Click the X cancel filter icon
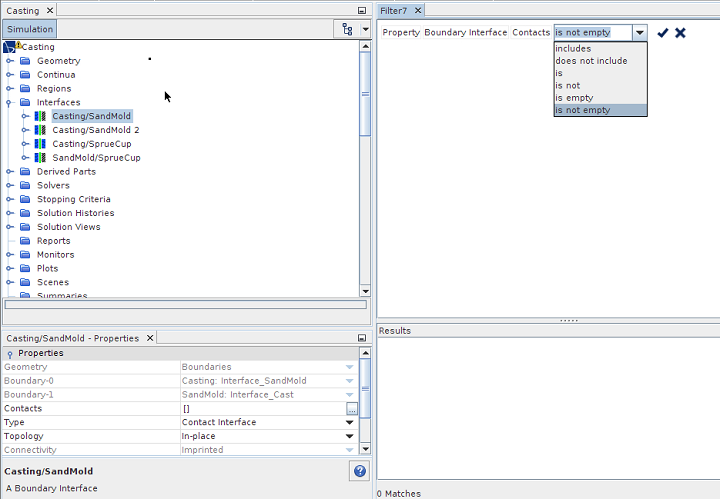This screenshot has height=499, width=720. [x=680, y=33]
